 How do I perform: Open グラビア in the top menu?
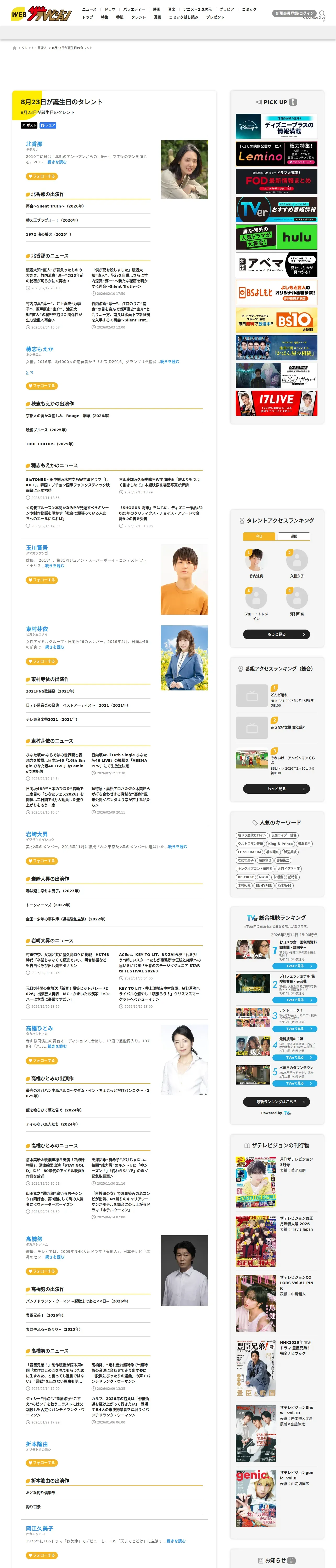coord(227,10)
